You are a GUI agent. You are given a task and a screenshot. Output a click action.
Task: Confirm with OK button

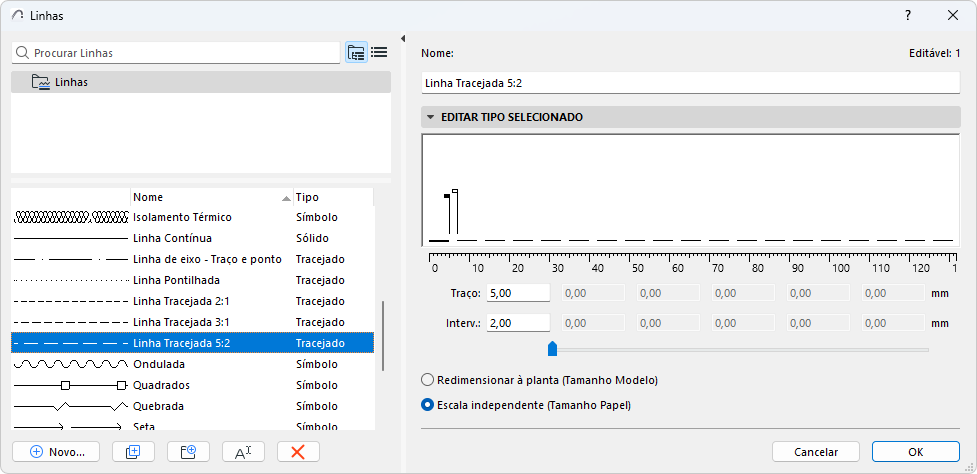(x=915, y=452)
